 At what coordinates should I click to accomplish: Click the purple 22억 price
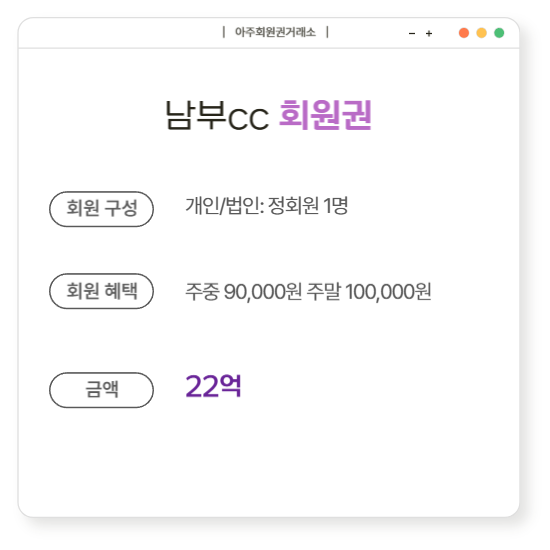tap(213, 387)
